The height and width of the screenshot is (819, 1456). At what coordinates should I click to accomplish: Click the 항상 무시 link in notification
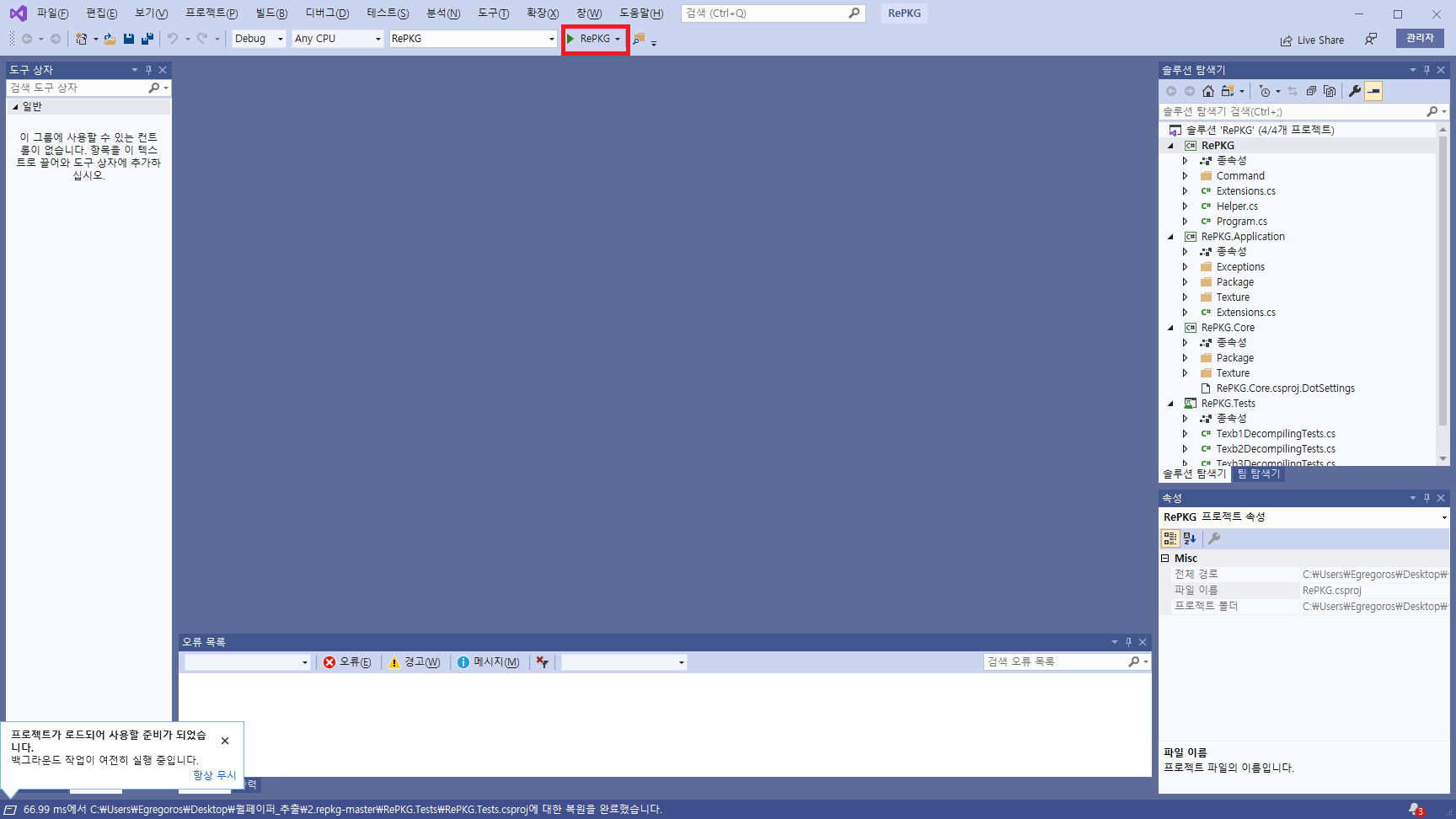pos(215,775)
